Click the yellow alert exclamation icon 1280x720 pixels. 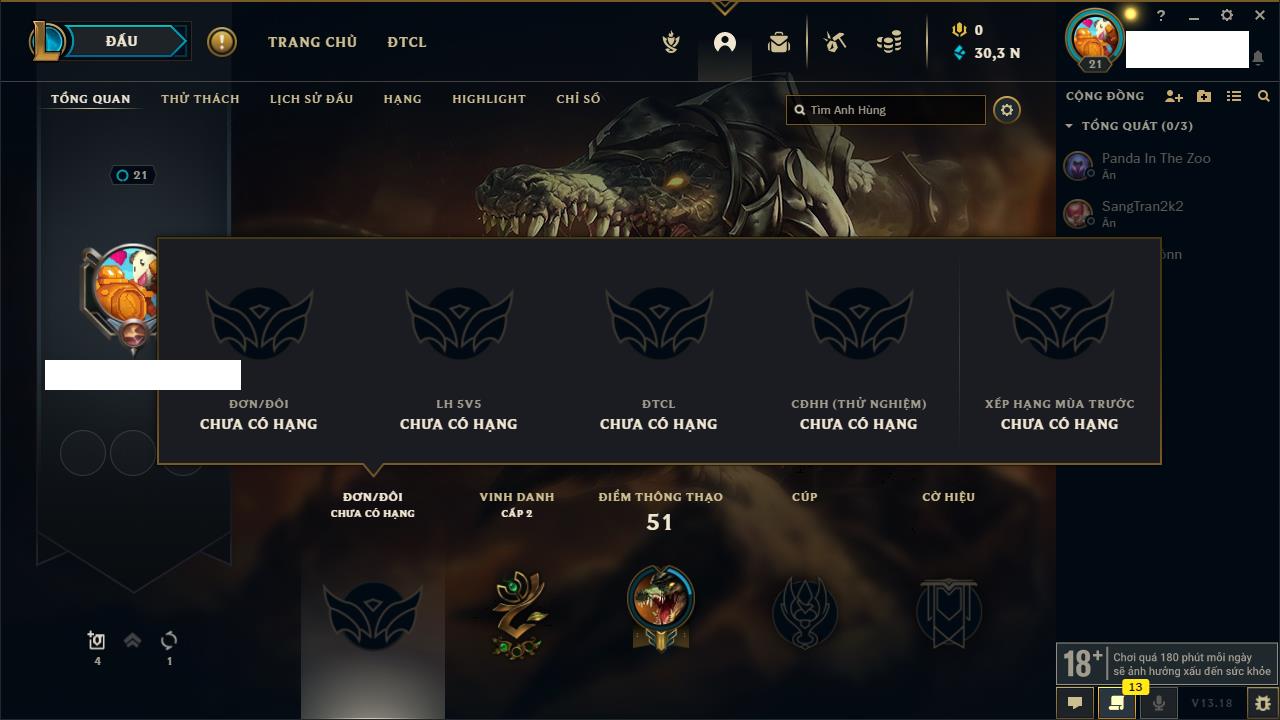point(222,42)
